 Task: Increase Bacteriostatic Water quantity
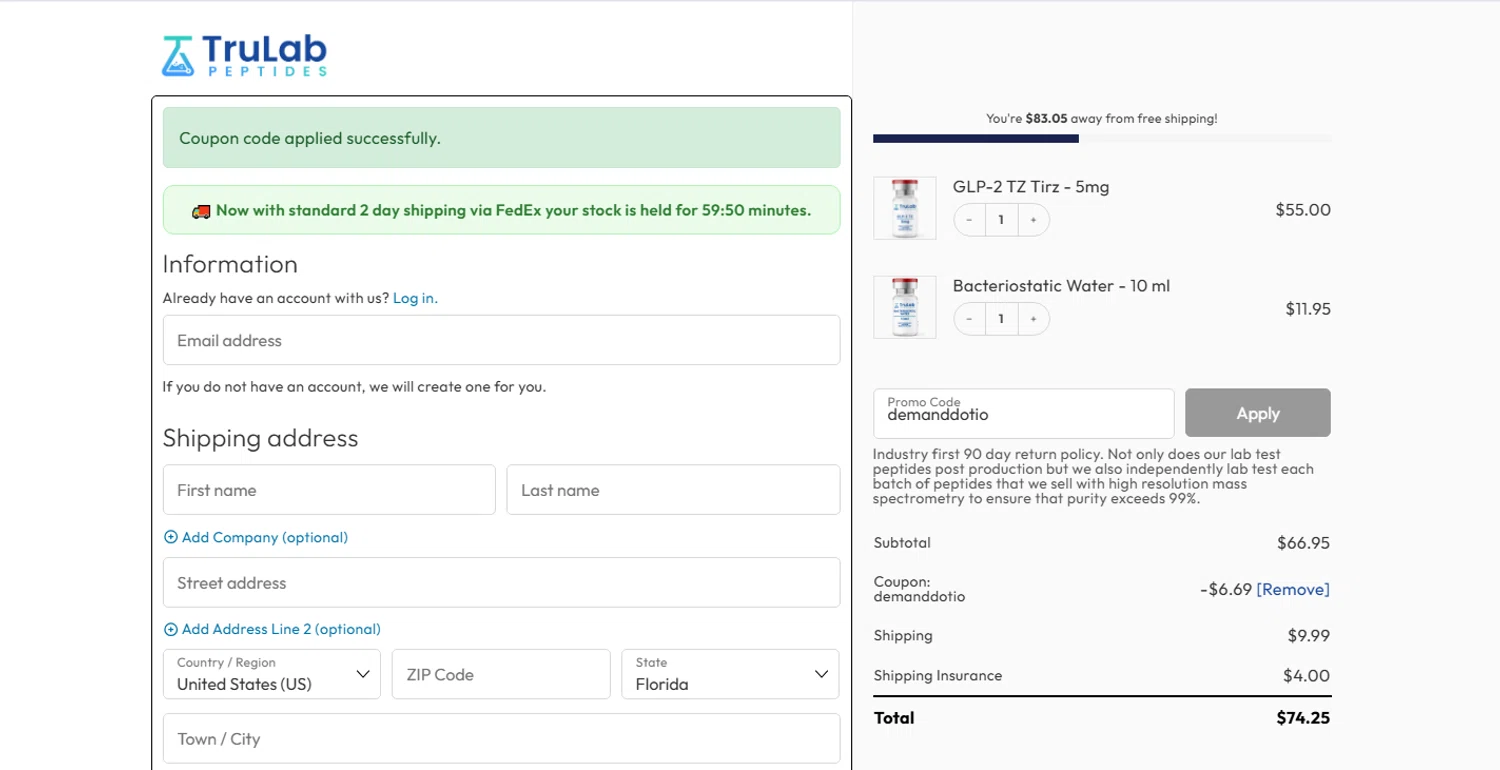click(1033, 319)
